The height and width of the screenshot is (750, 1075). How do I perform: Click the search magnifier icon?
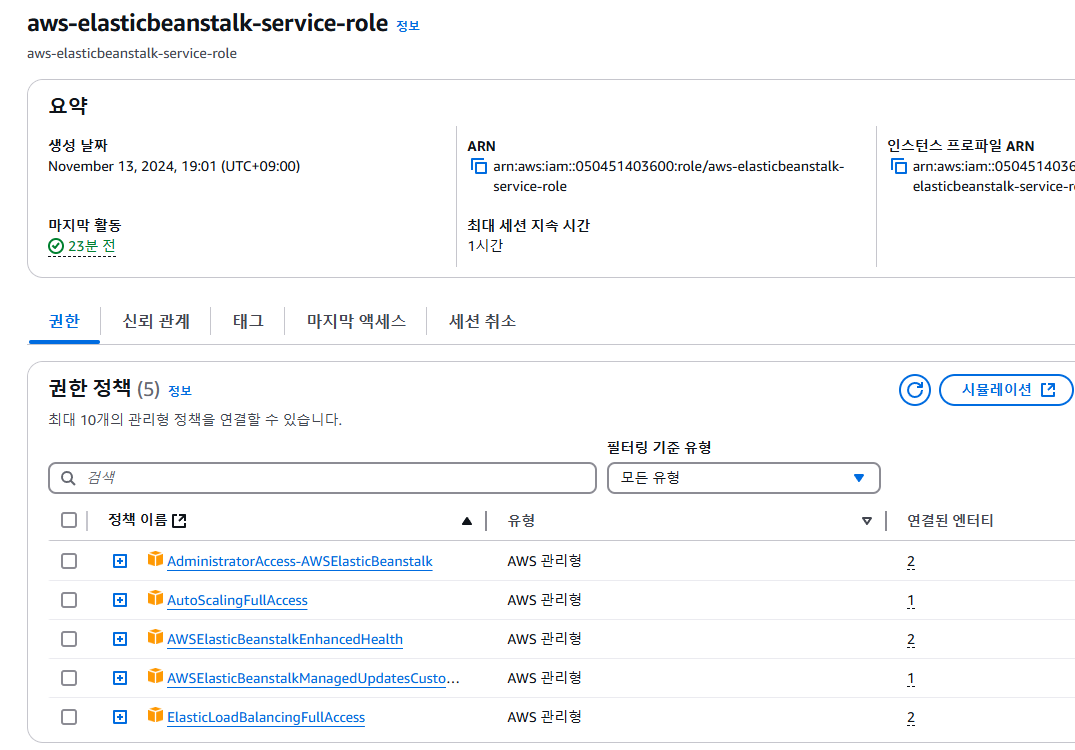click(x=68, y=478)
